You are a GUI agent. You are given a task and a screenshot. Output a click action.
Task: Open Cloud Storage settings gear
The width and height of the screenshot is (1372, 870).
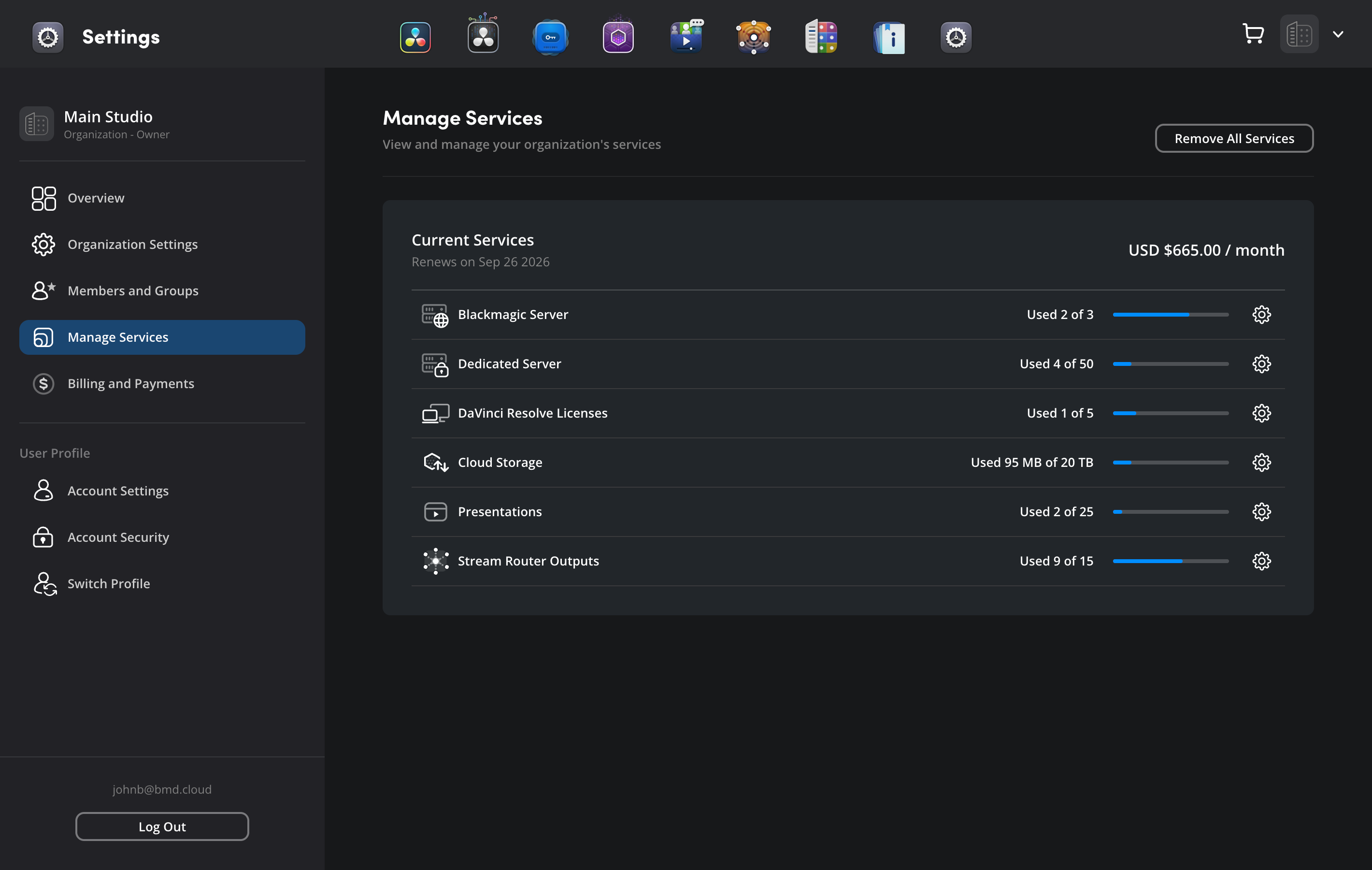[1261, 463]
